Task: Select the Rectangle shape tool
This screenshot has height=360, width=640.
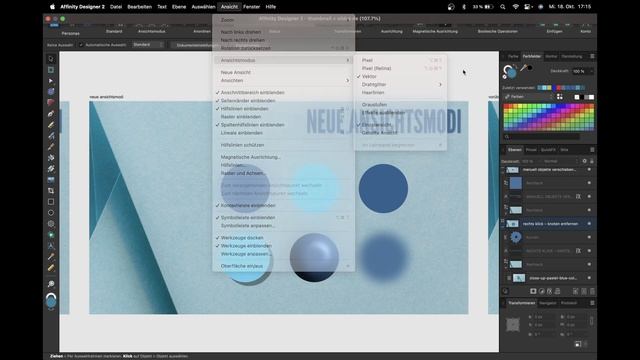Action: click(51, 202)
